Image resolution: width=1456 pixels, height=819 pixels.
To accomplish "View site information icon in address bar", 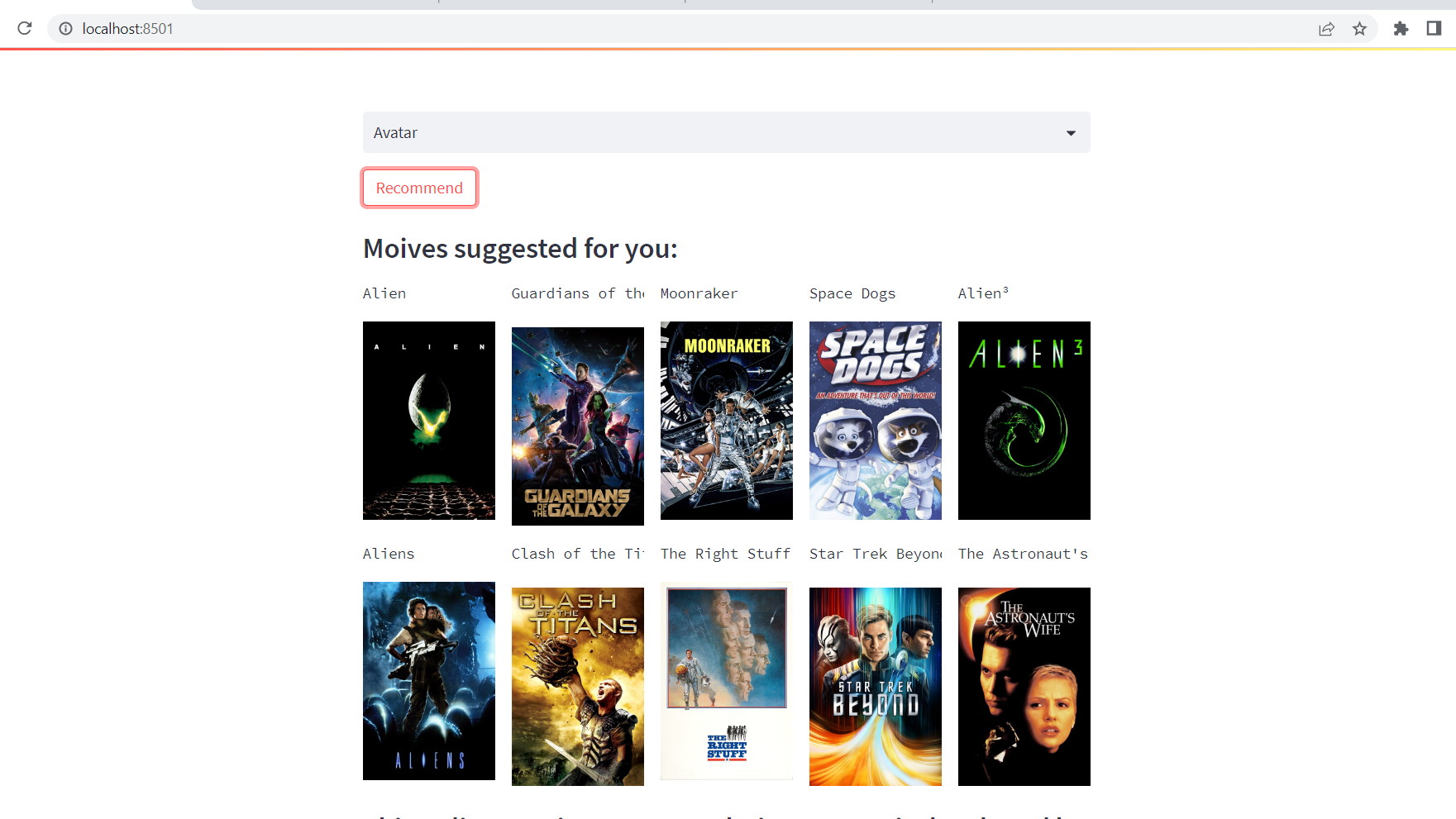I will 66,28.
